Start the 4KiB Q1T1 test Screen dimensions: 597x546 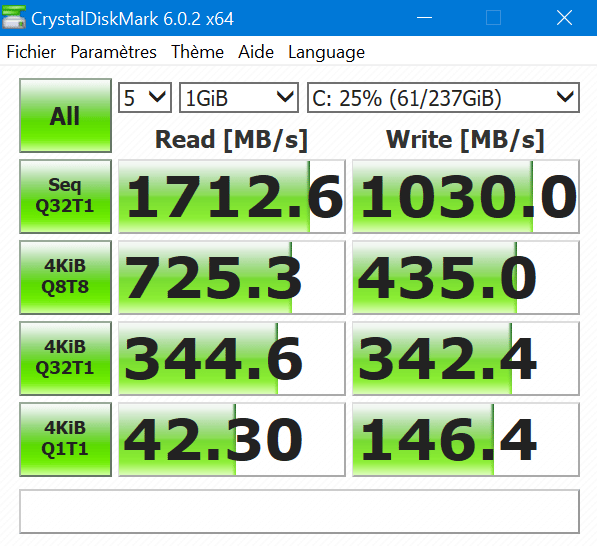[65, 439]
